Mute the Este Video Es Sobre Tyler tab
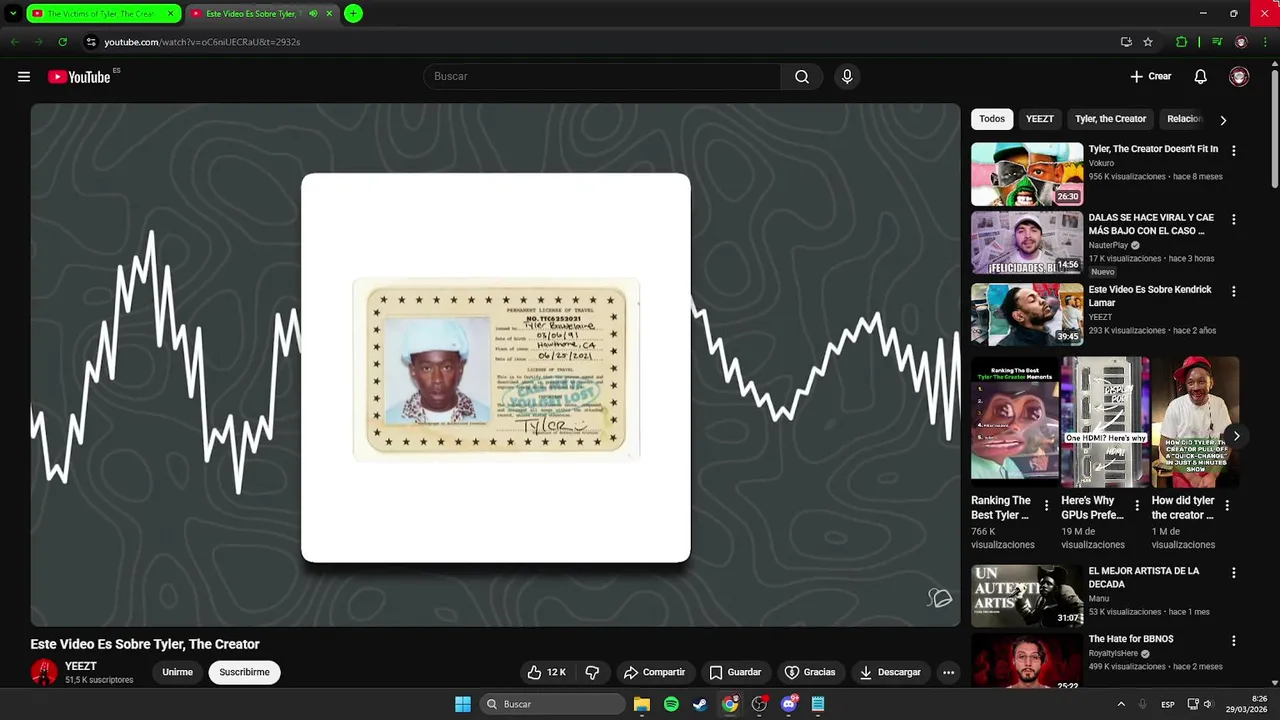1280x720 pixels. [x=313, y=14]
